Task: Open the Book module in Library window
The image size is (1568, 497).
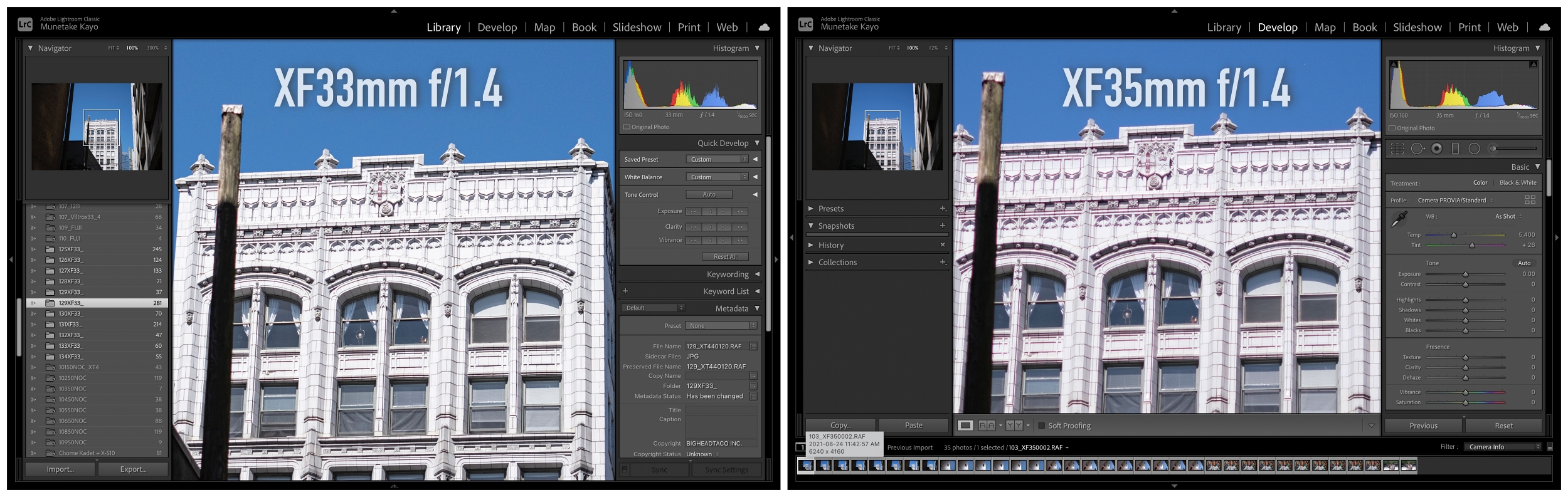Action: pos(584,27)
